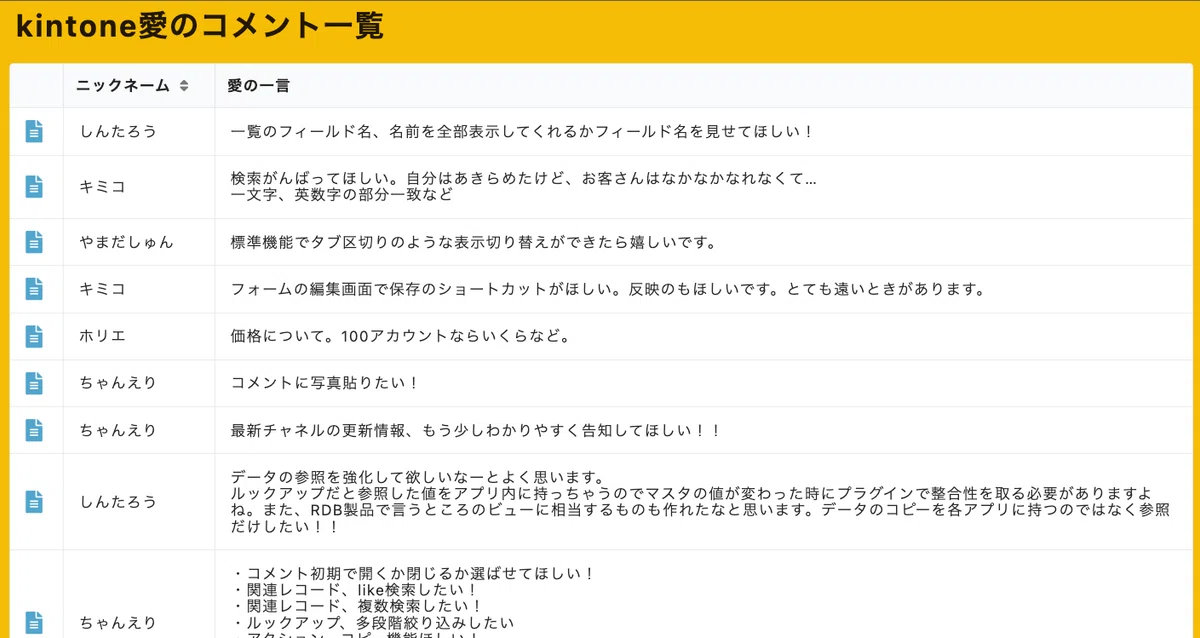1200x638 pixels.
Task: Open record icon for ホリエ row
Action: (x=35, y=336)
